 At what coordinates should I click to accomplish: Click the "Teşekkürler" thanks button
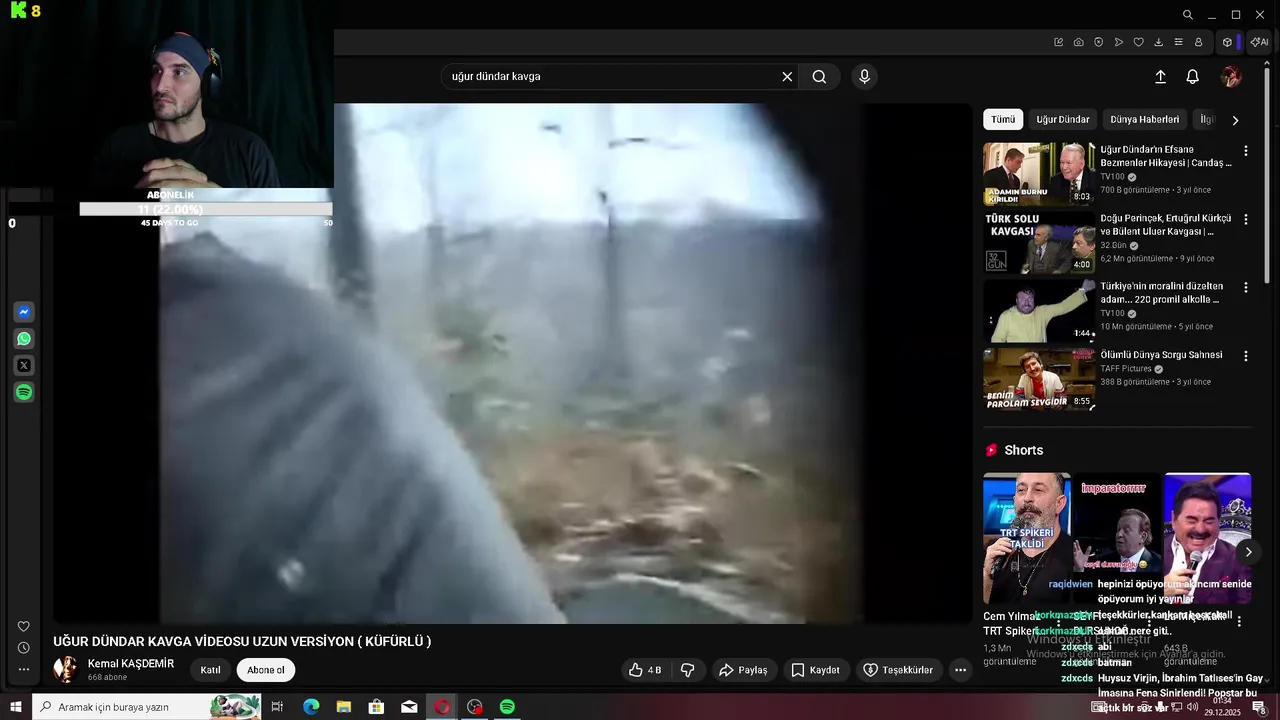898,670
